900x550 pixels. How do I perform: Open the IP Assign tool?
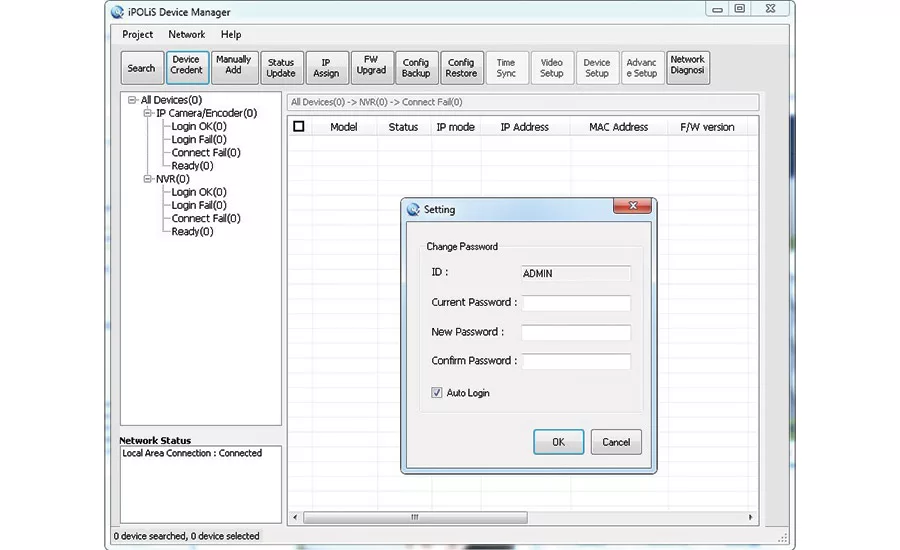point(326,68)
